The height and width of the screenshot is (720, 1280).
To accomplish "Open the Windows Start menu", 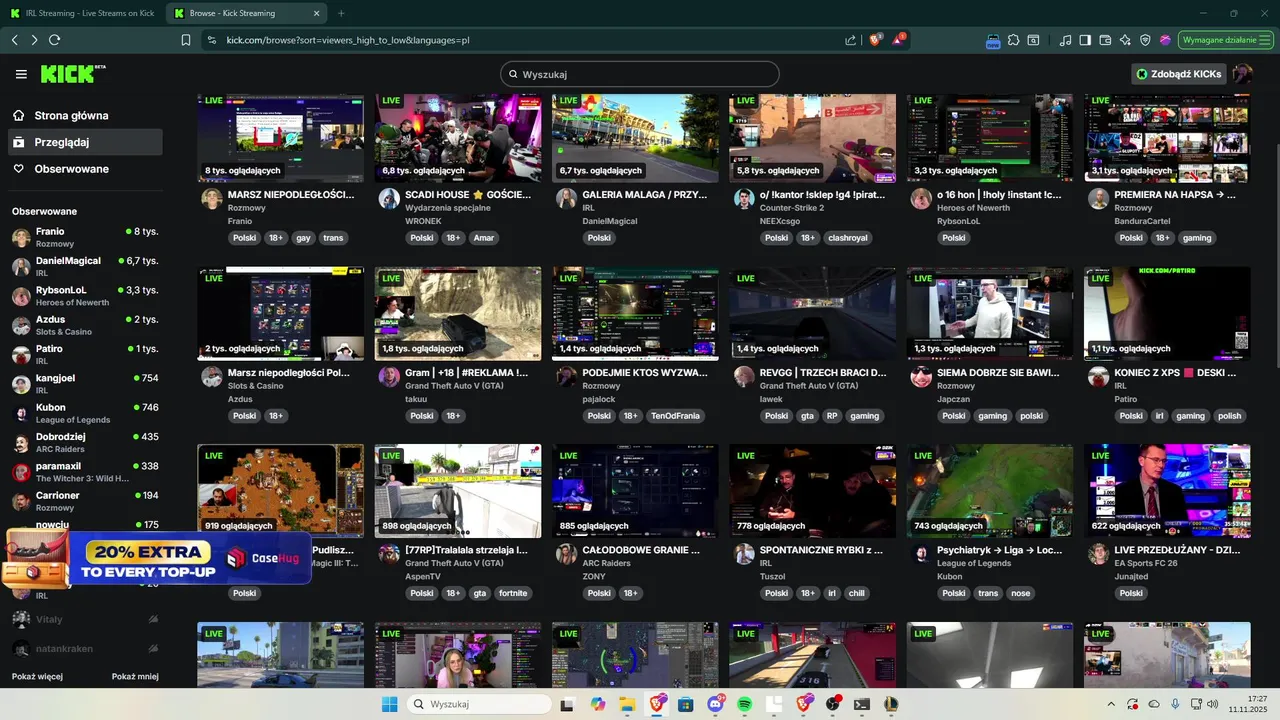I will click(x=389, y=704).
